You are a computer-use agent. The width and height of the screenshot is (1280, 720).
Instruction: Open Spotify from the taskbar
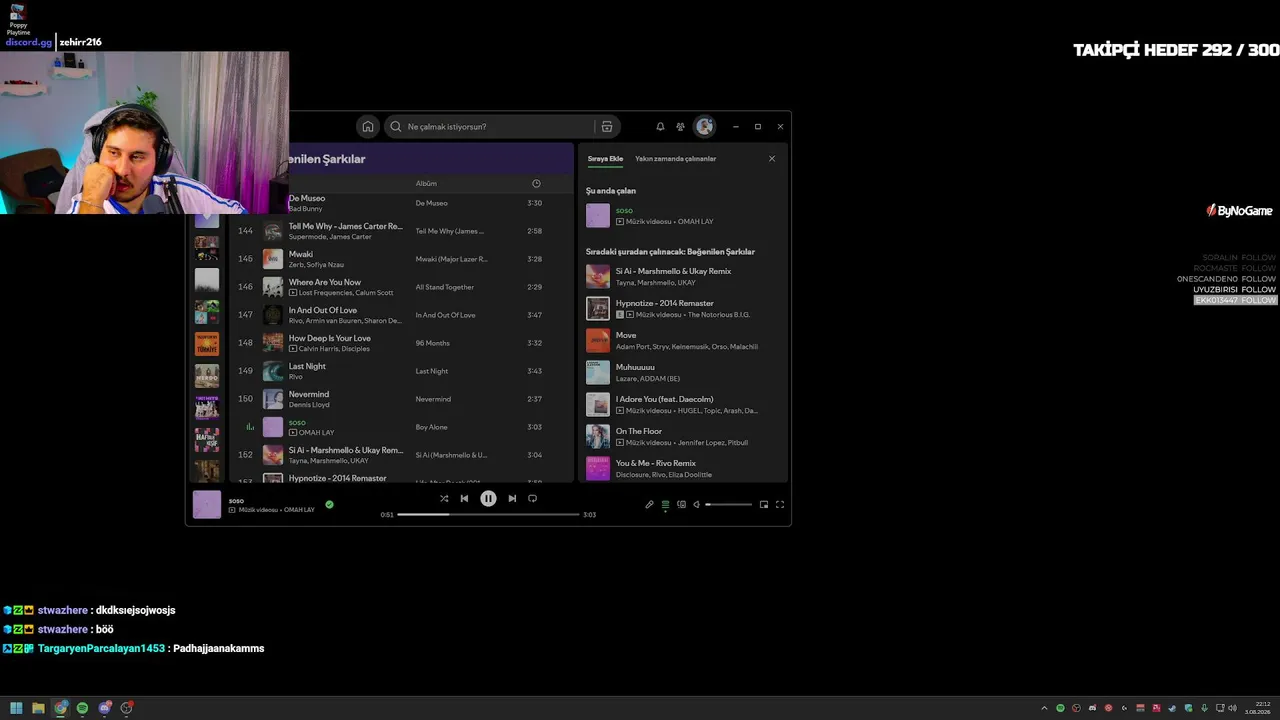(x=82, y=708)
